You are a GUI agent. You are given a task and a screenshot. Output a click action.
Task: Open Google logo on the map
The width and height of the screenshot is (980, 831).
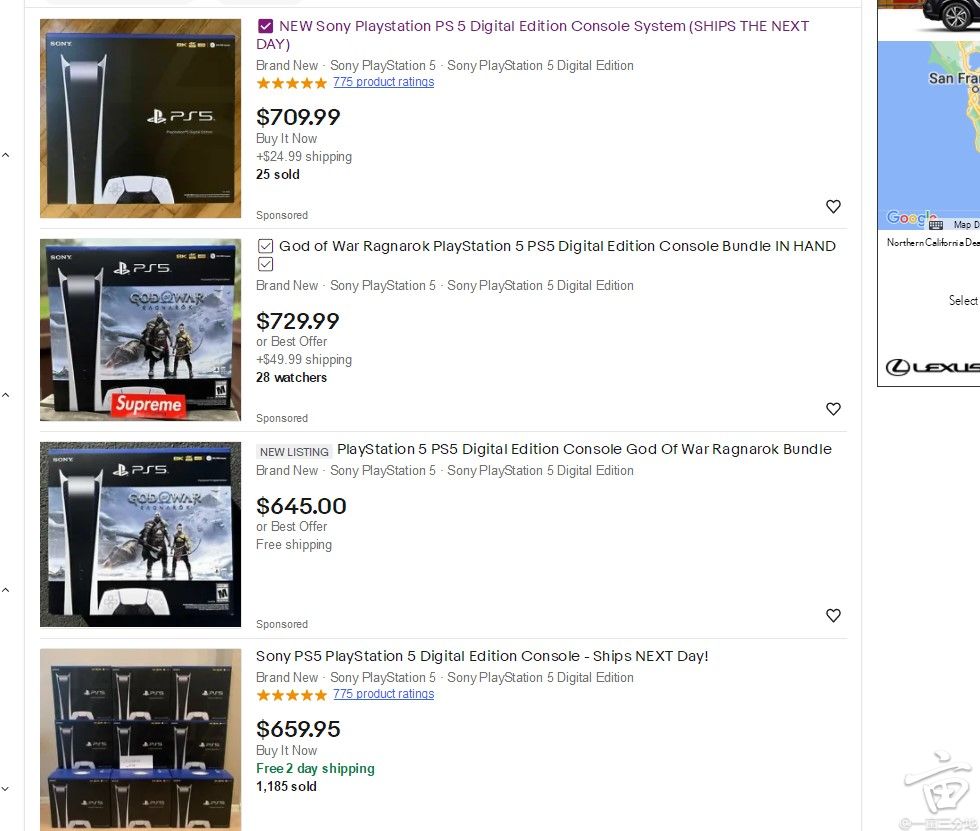(x=911, y=217)
